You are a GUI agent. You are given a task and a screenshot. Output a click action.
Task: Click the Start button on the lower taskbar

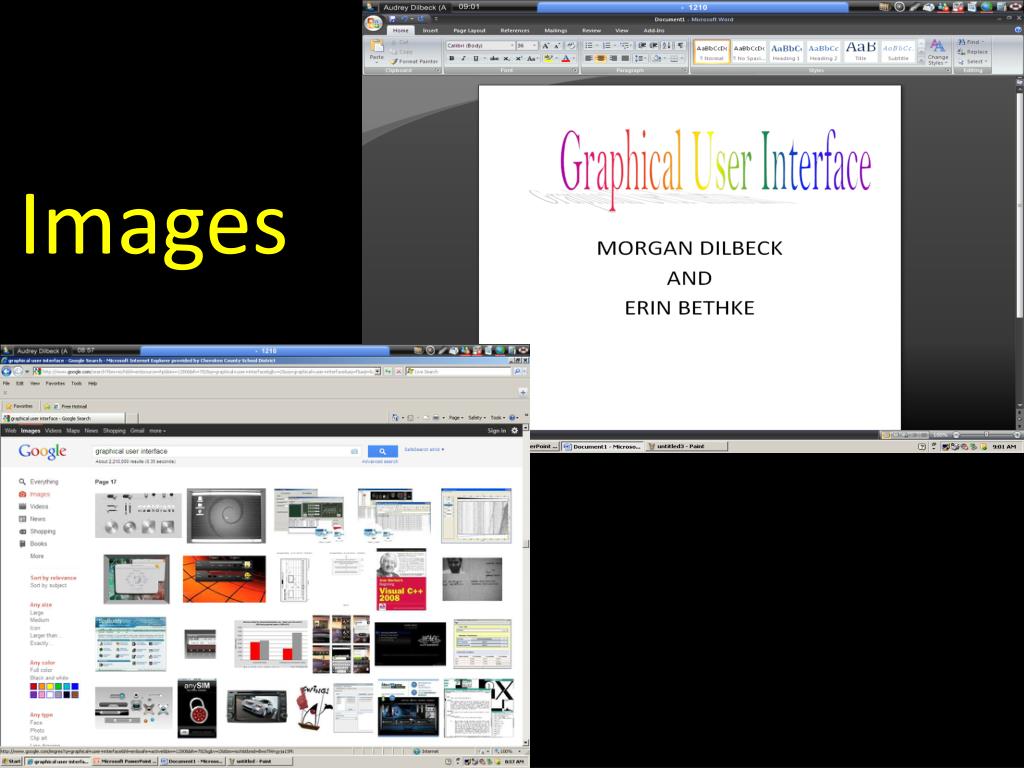tap(11, 761)
